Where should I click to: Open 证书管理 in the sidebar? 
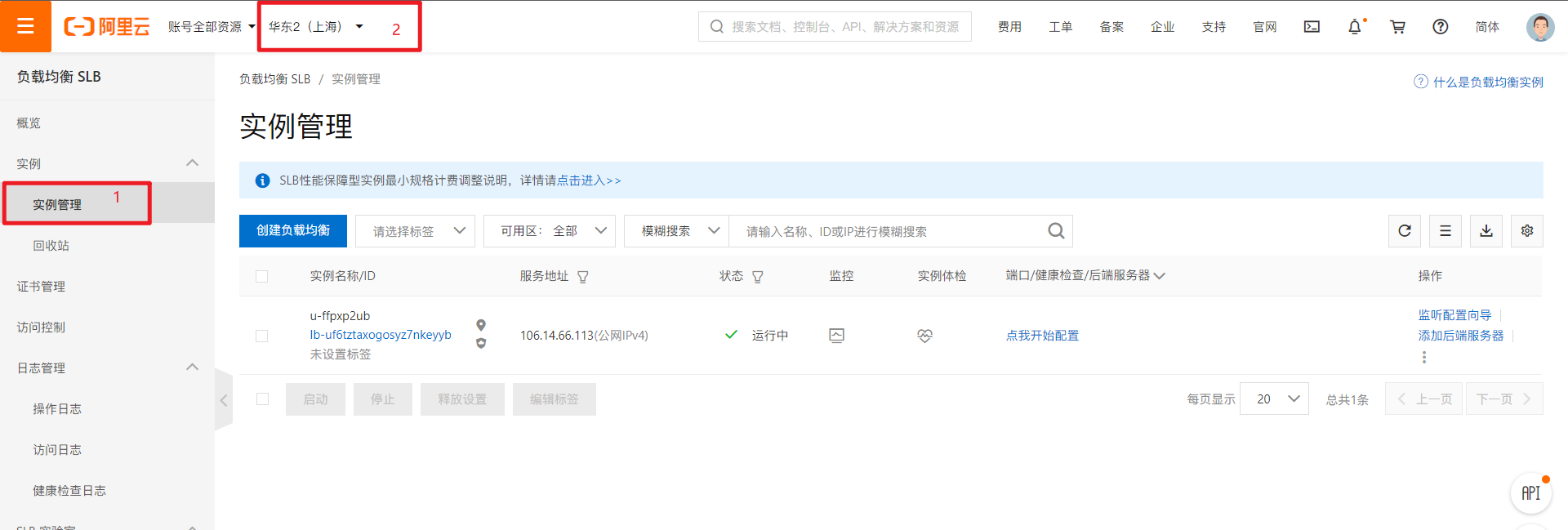coord(41,287)
